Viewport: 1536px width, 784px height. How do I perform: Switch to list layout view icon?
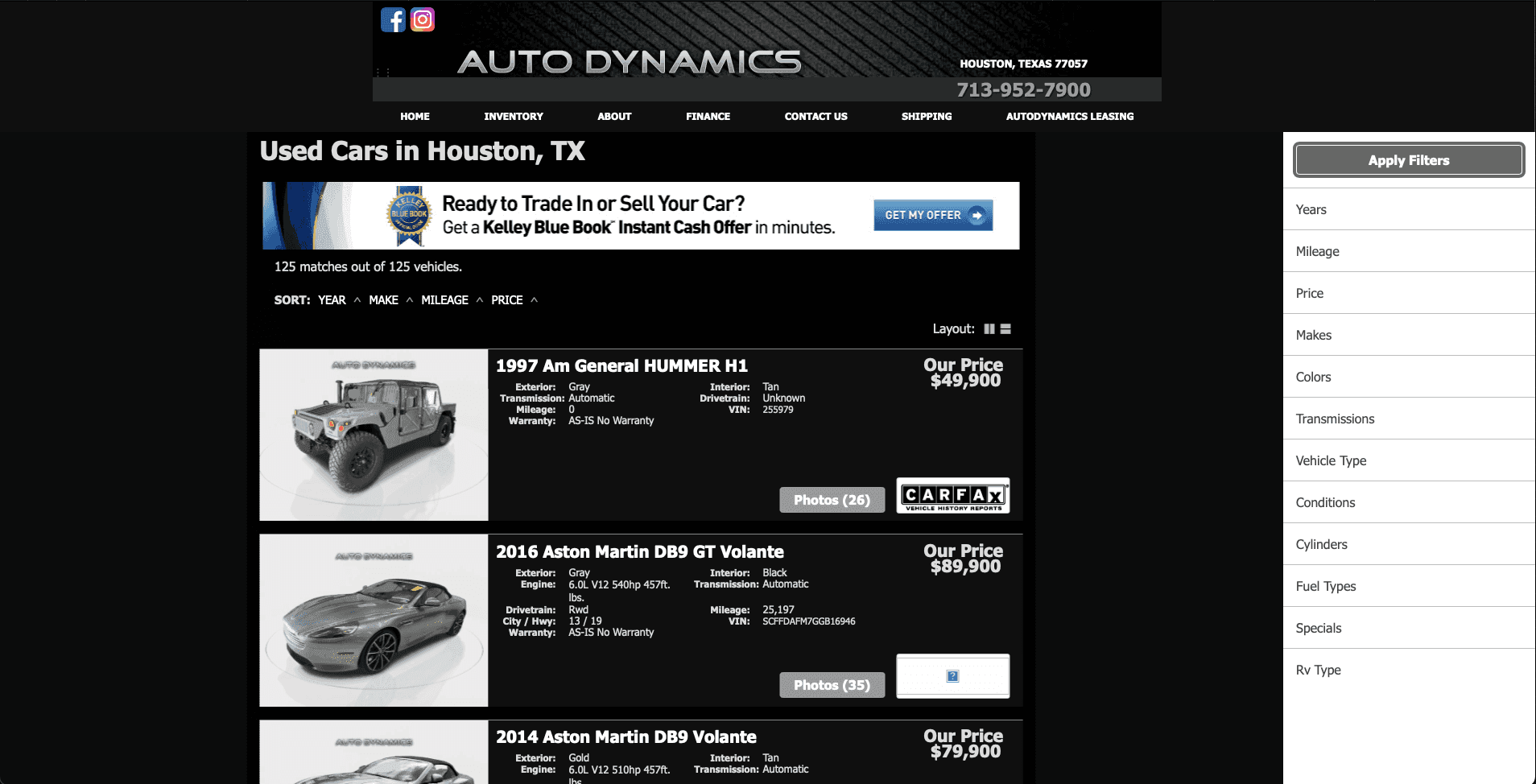pos(1005,329)
